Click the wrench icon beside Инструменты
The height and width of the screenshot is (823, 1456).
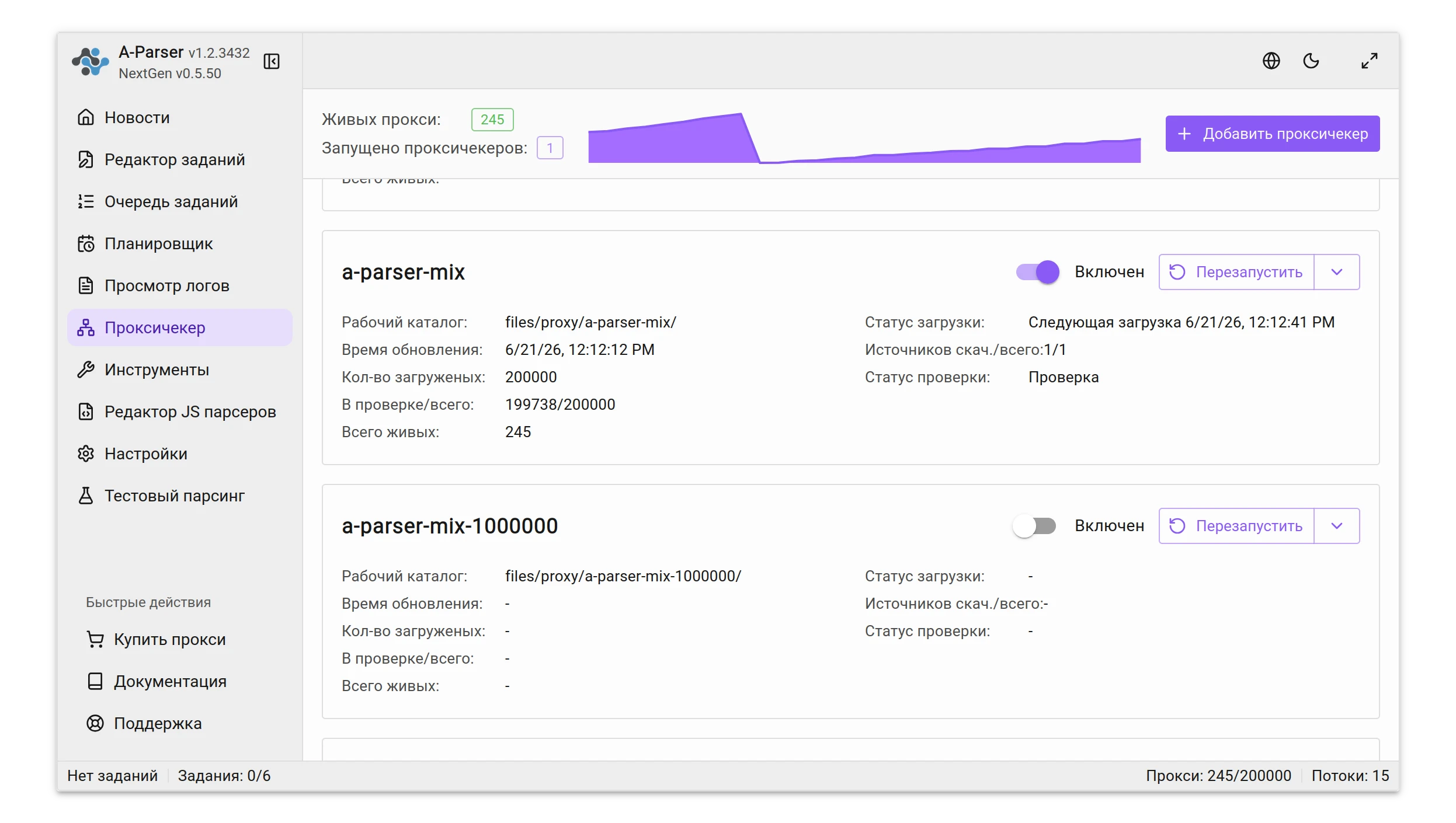86,369
